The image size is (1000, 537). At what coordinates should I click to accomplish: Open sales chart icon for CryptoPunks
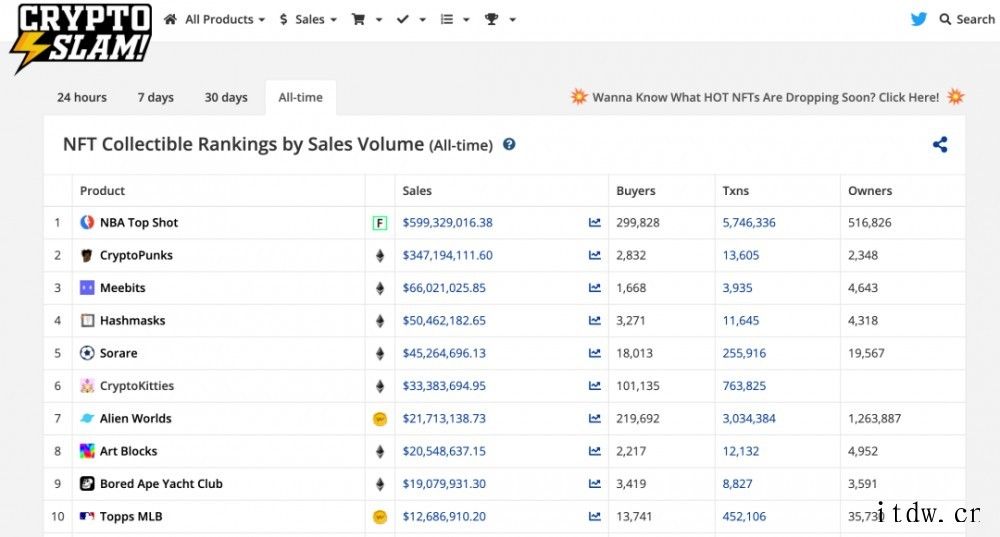click(x=594, y=255)
